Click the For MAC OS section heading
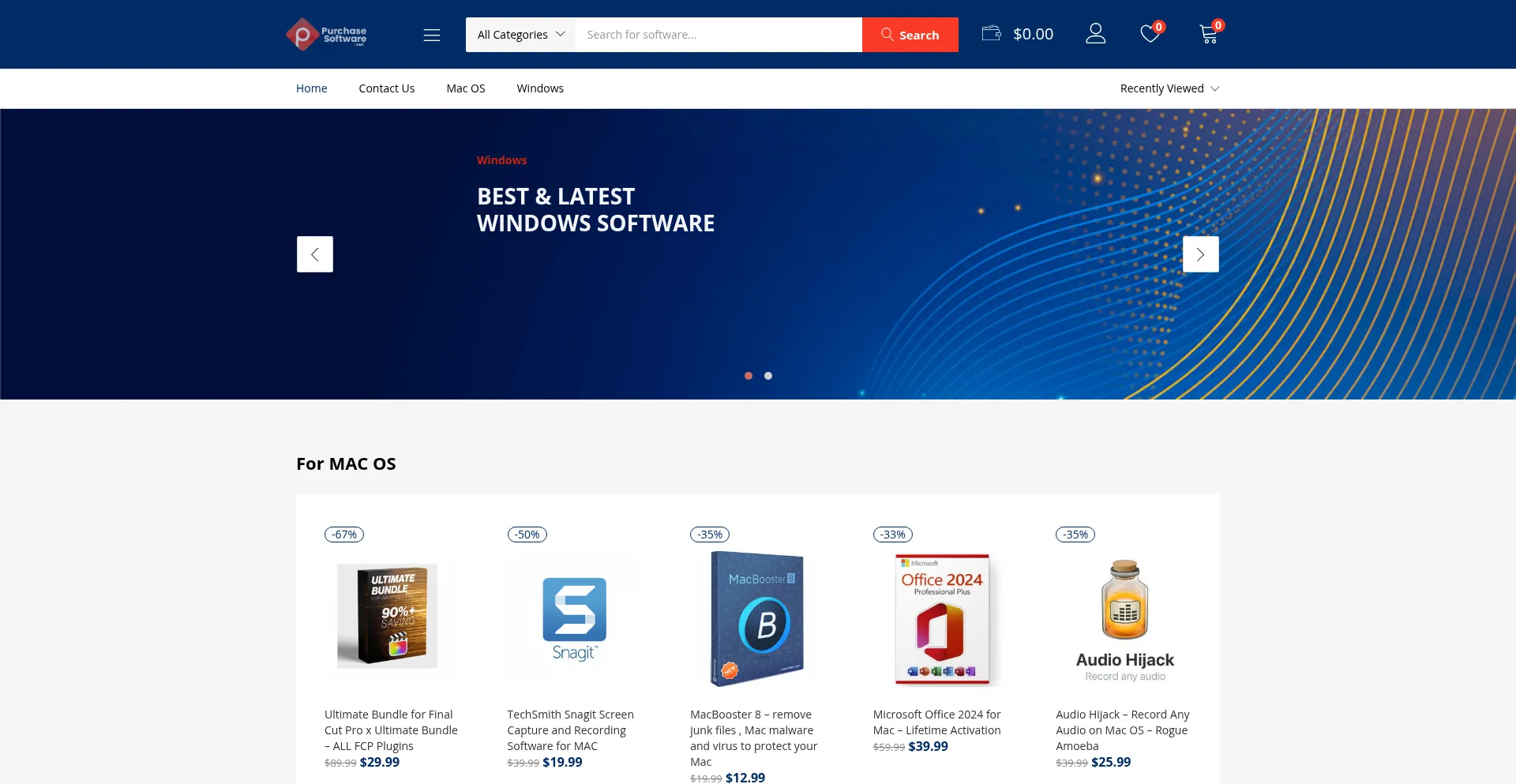Screen dimensions: 1516x784 [346, 463]
